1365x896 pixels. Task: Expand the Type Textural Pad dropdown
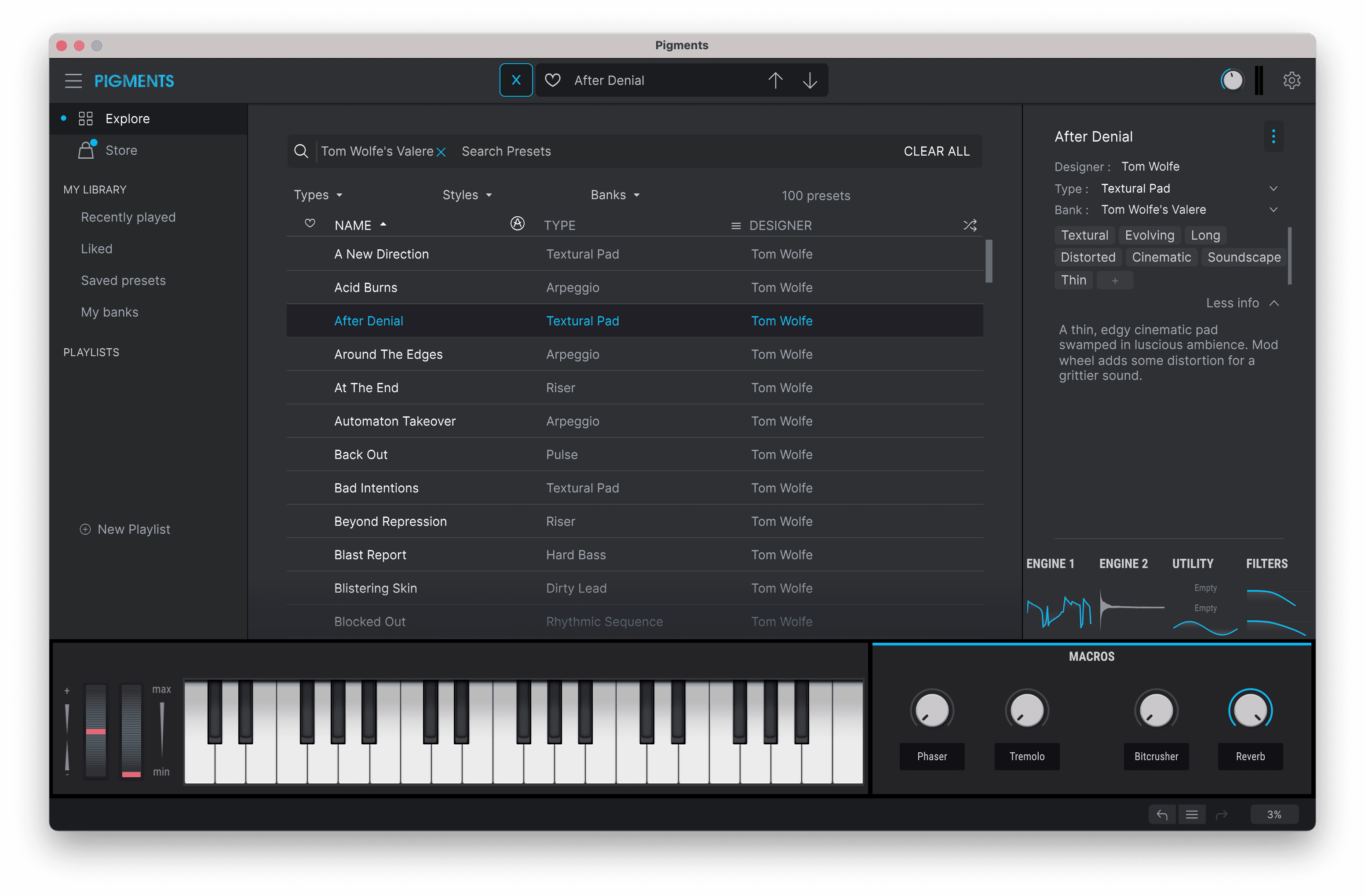click(x=1273, y=189)
